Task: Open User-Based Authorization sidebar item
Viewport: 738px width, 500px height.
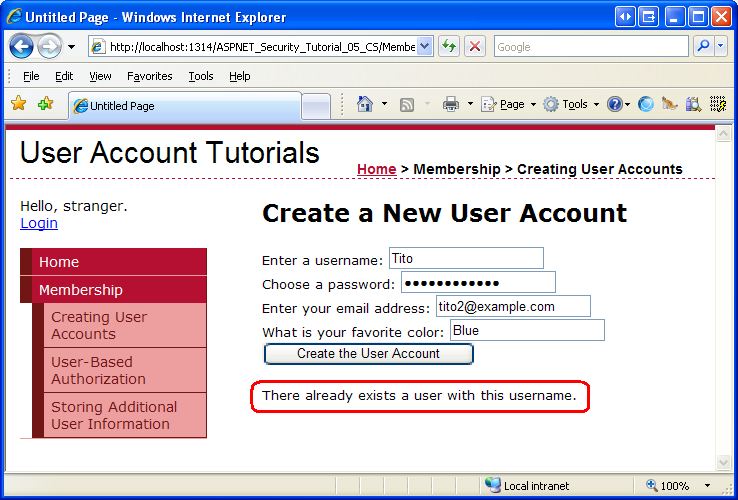Action: point(125,371)
